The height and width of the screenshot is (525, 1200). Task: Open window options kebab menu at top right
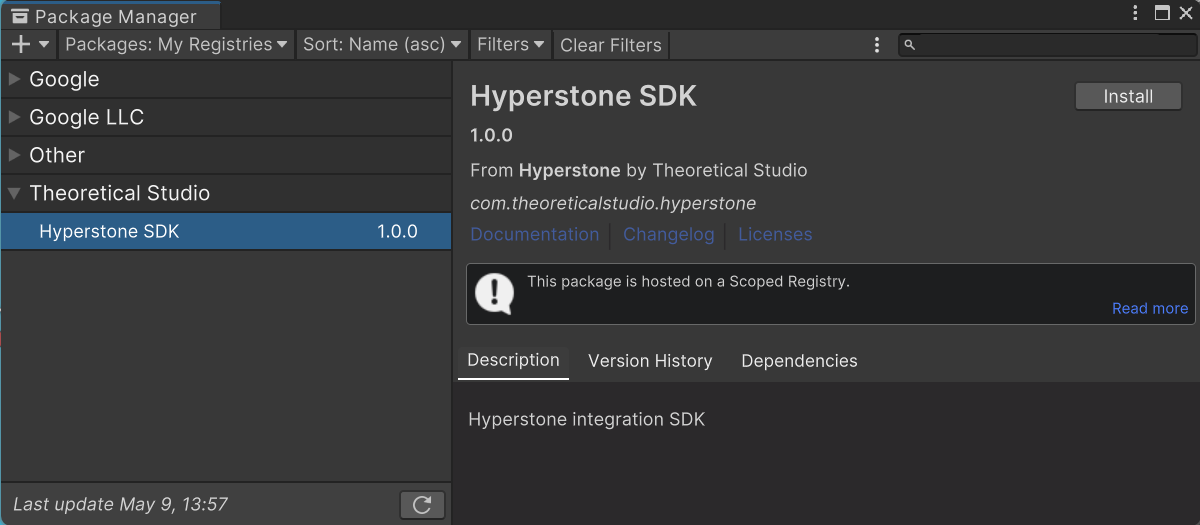pyautogui.click(x=1136, y=13)
